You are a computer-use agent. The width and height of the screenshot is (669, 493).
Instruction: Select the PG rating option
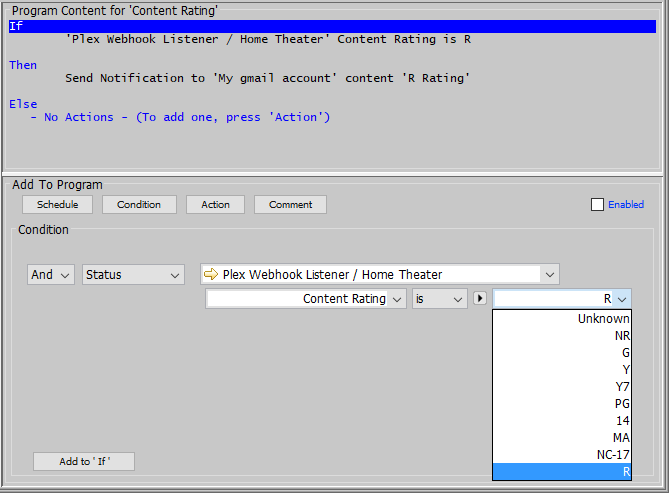pyautogui.click(x=620, y=404)
